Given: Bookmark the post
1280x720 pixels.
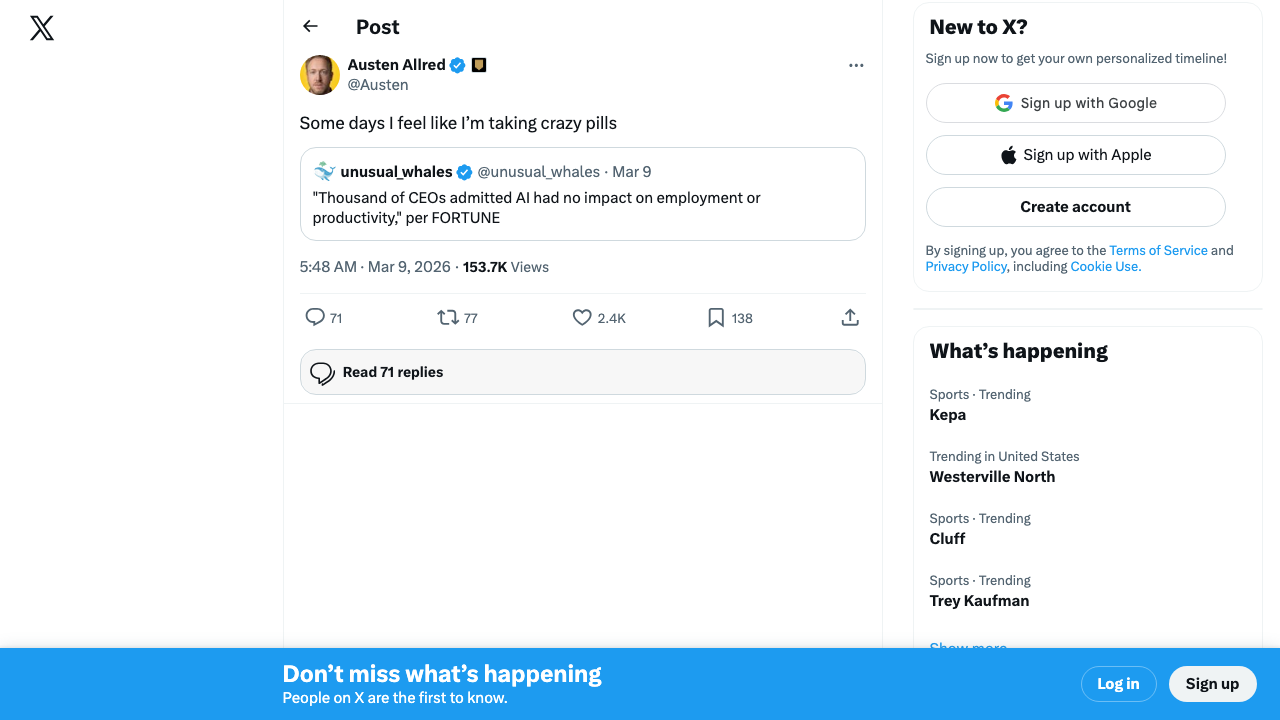Looking at the screenshot, I should [x=716, y=318].
